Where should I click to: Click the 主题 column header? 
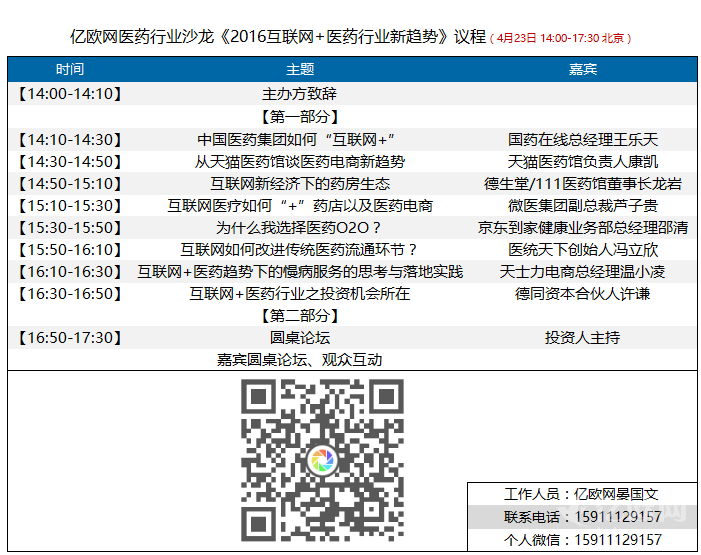point(300,69)
